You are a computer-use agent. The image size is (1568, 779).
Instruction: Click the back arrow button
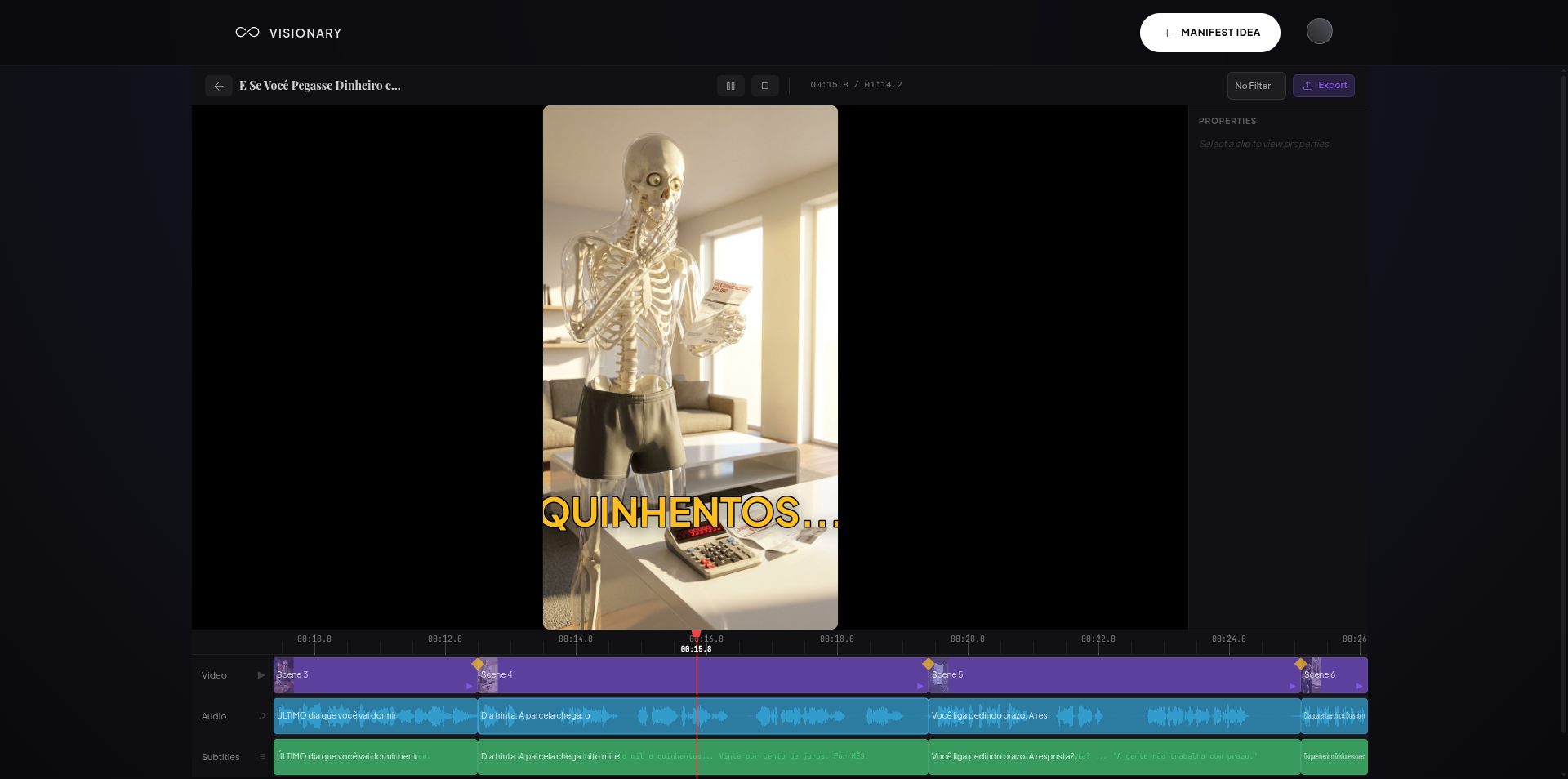pos(218,86)
